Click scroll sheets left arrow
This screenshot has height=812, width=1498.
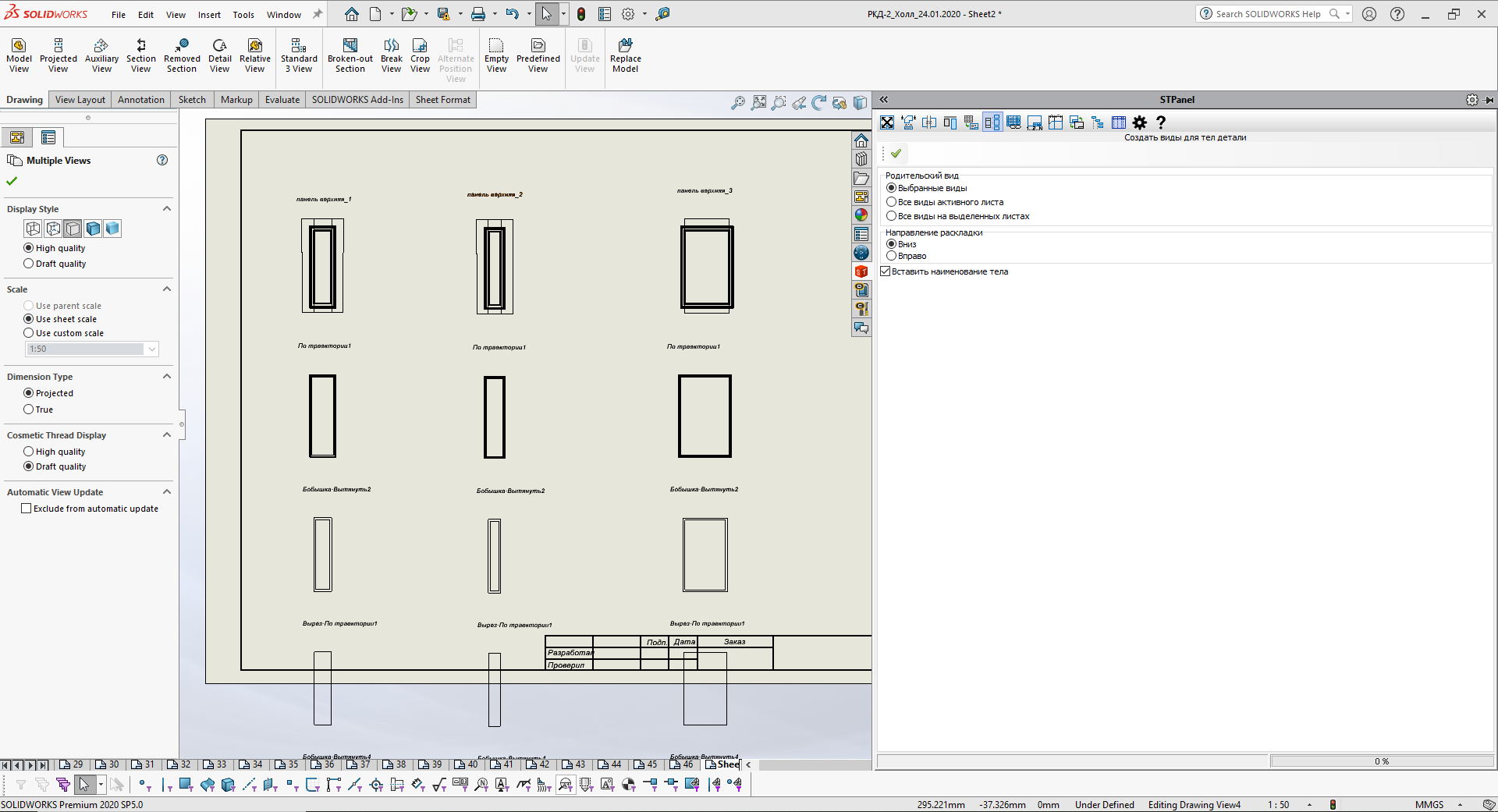click(x=17, y=765)
